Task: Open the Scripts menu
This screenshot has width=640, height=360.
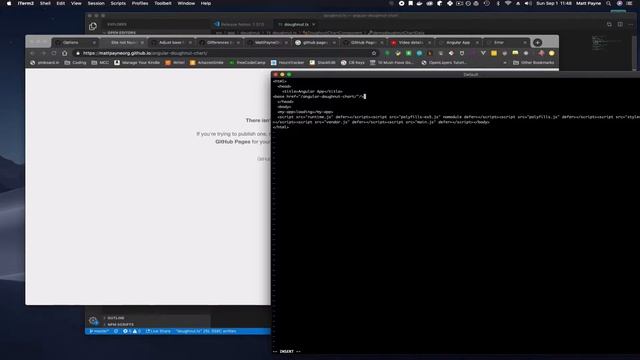Action: coord(118,3)
